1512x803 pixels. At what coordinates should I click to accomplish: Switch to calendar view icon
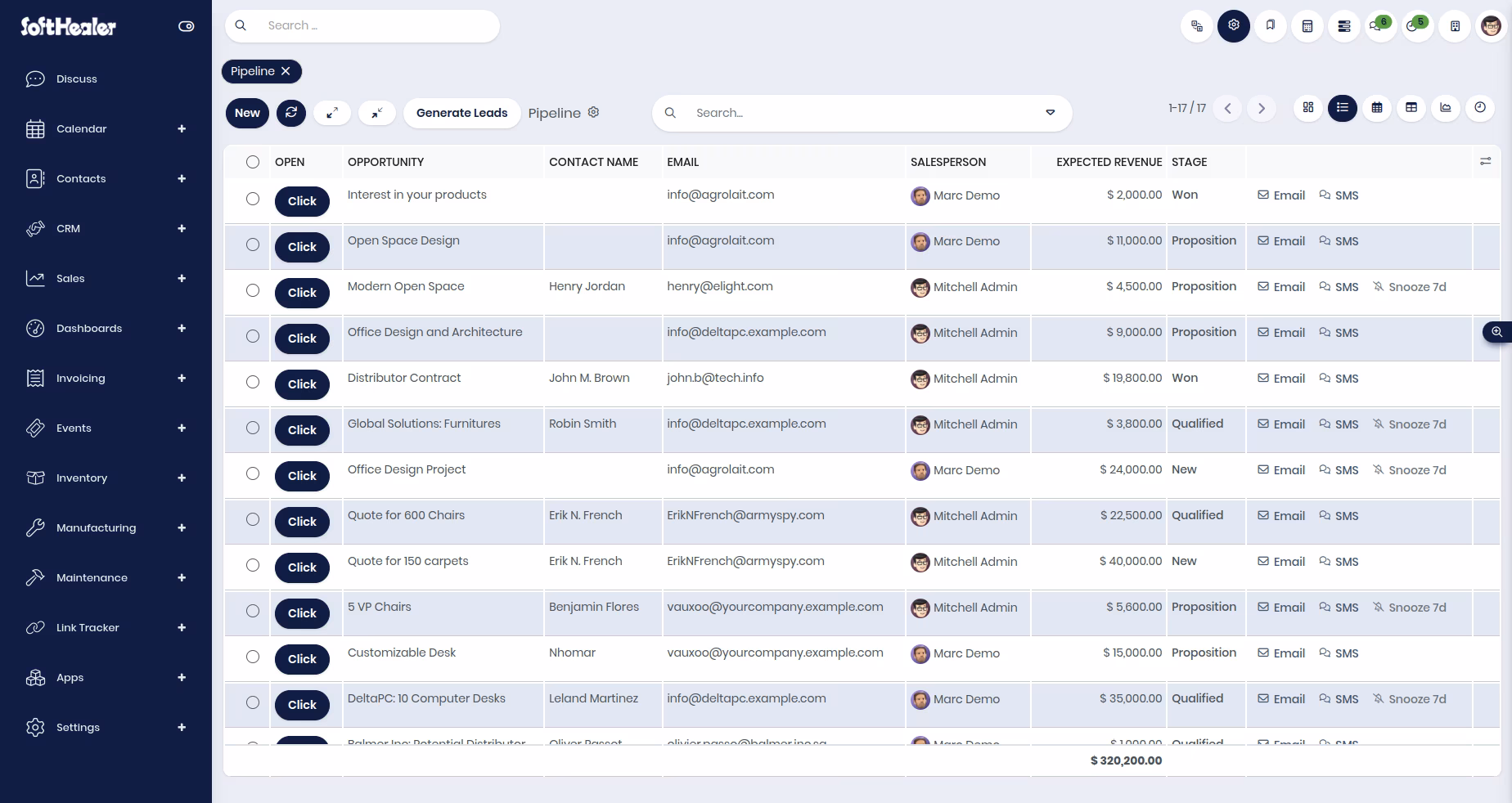[1377, 108]
